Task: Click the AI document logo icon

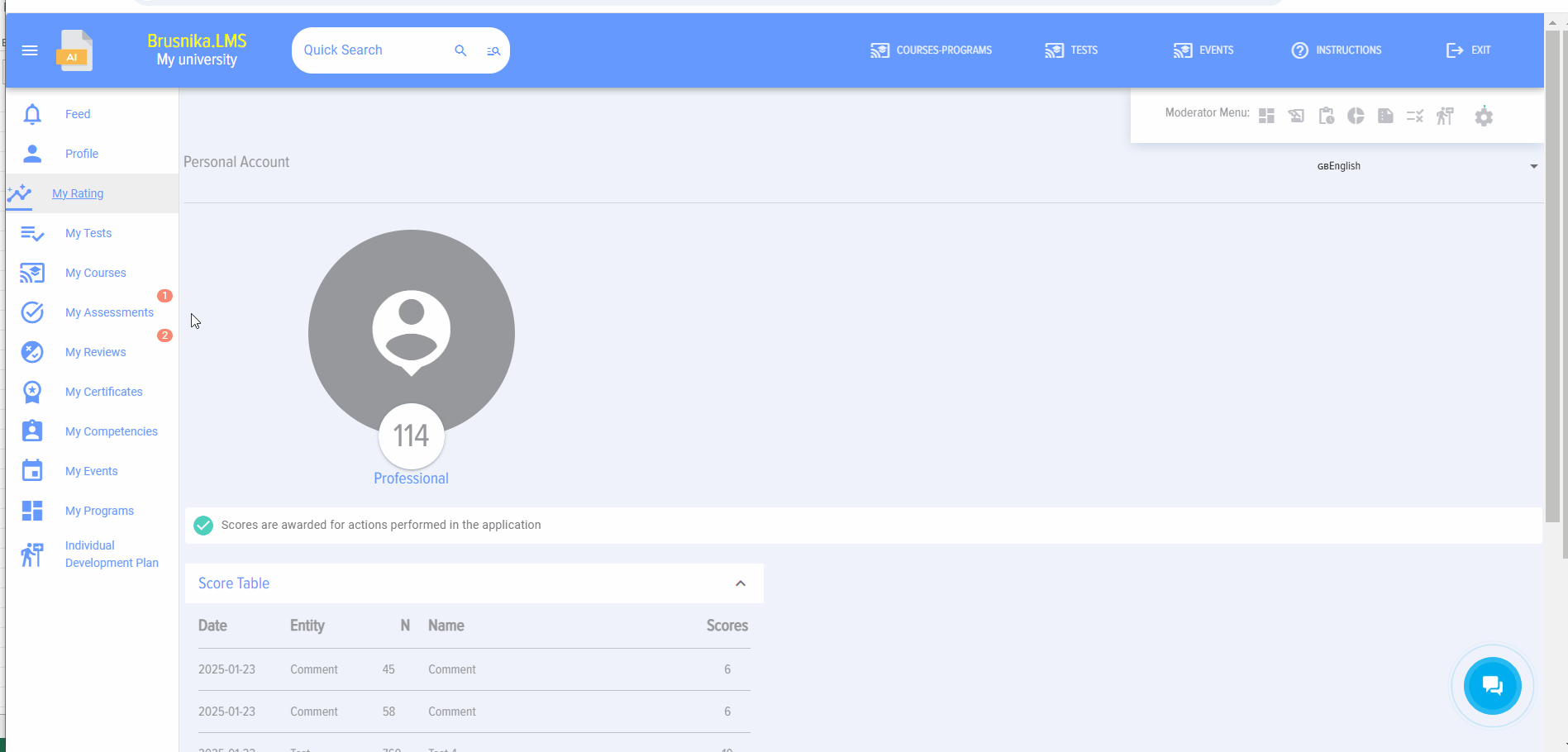Action: click(74, 50)
